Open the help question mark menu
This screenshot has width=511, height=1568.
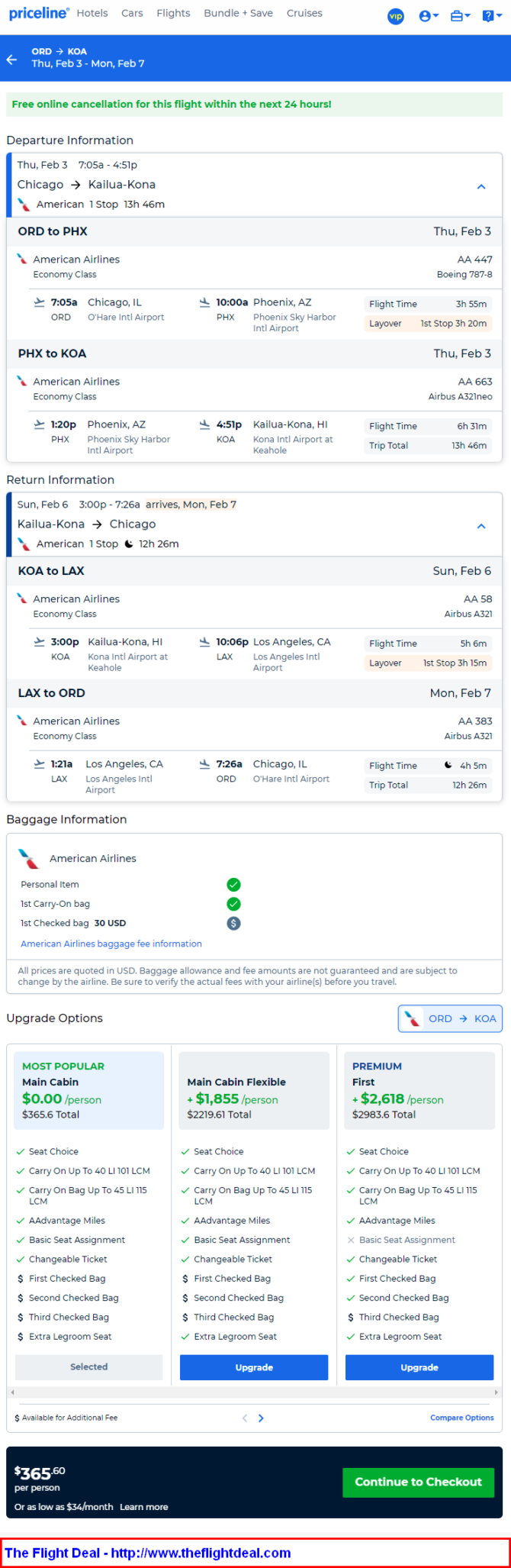tap(491, 16)
